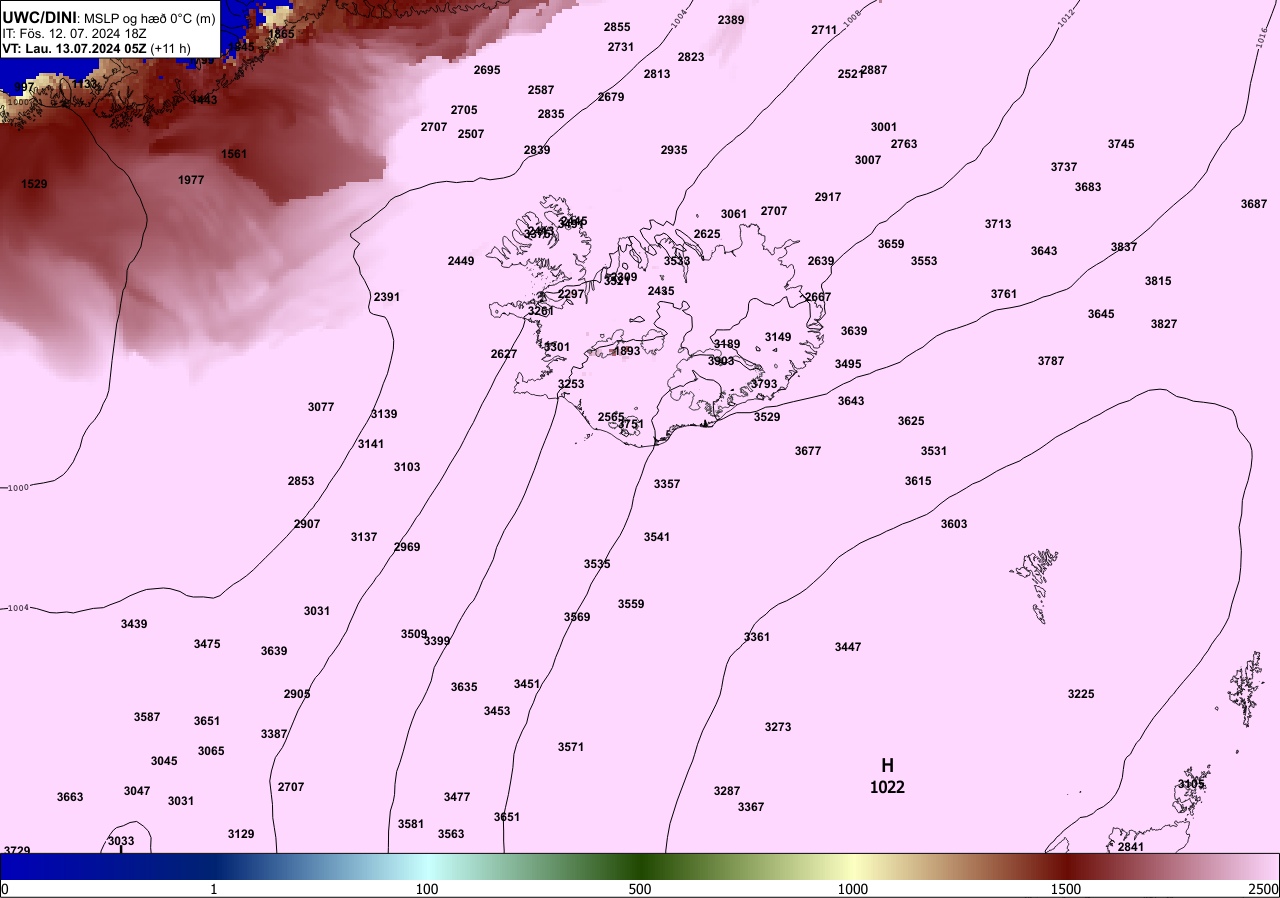Click the height value 3571
The width and height of the screenshot is (1280, 898).
[x=571, y=747]
